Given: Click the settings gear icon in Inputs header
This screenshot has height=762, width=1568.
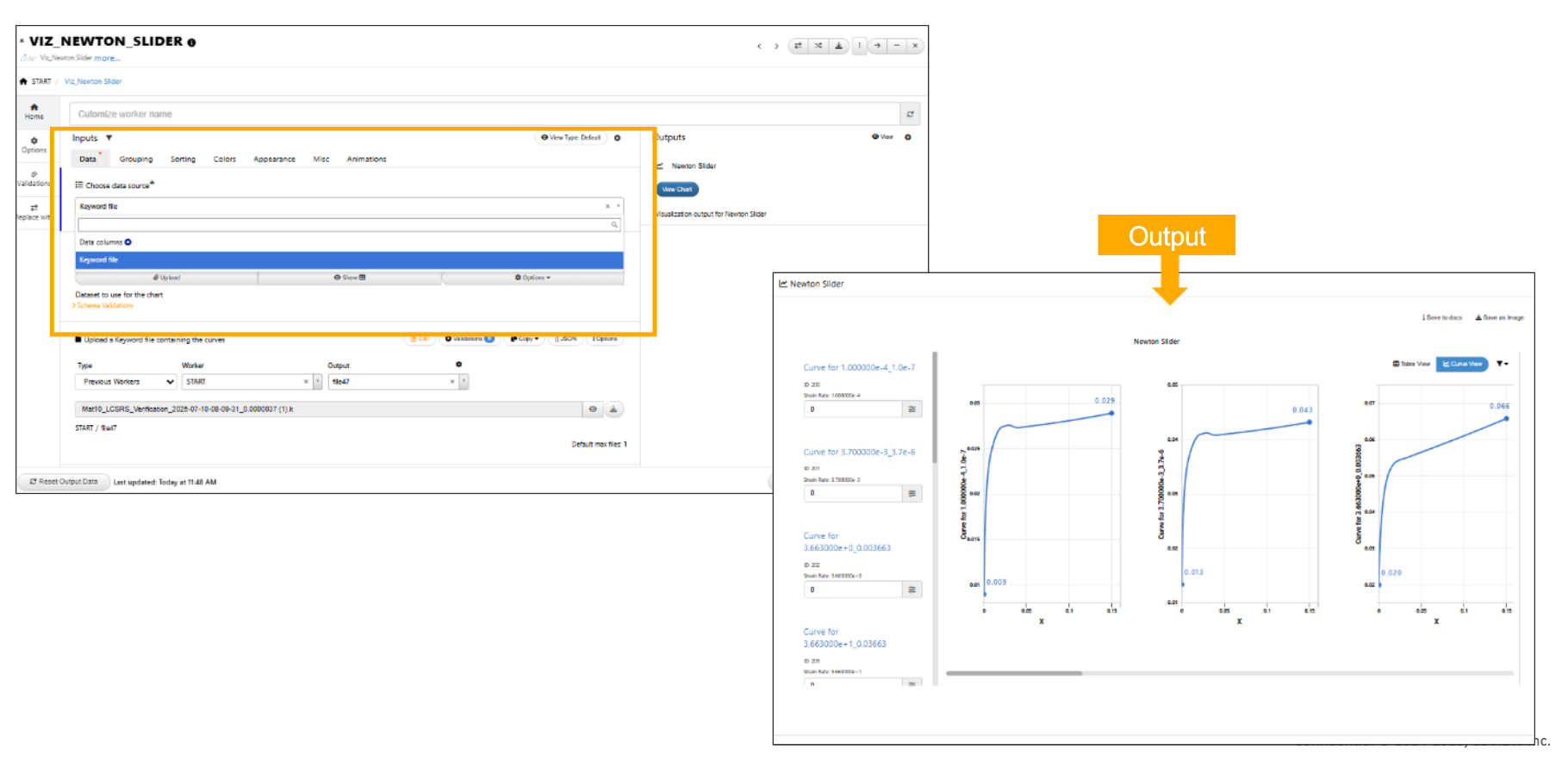Looking at the screenshot, I should (617, 138).
